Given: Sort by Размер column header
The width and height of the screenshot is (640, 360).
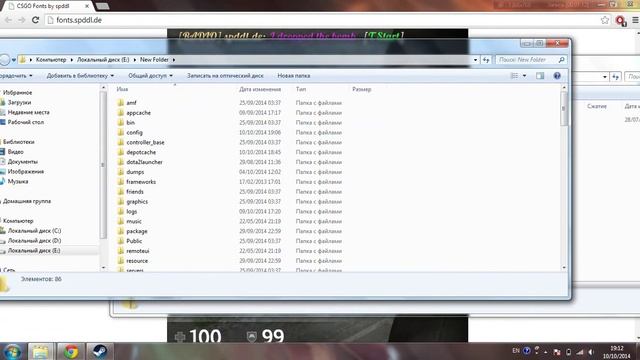Looking at the screenshot, I should point(362,89).
